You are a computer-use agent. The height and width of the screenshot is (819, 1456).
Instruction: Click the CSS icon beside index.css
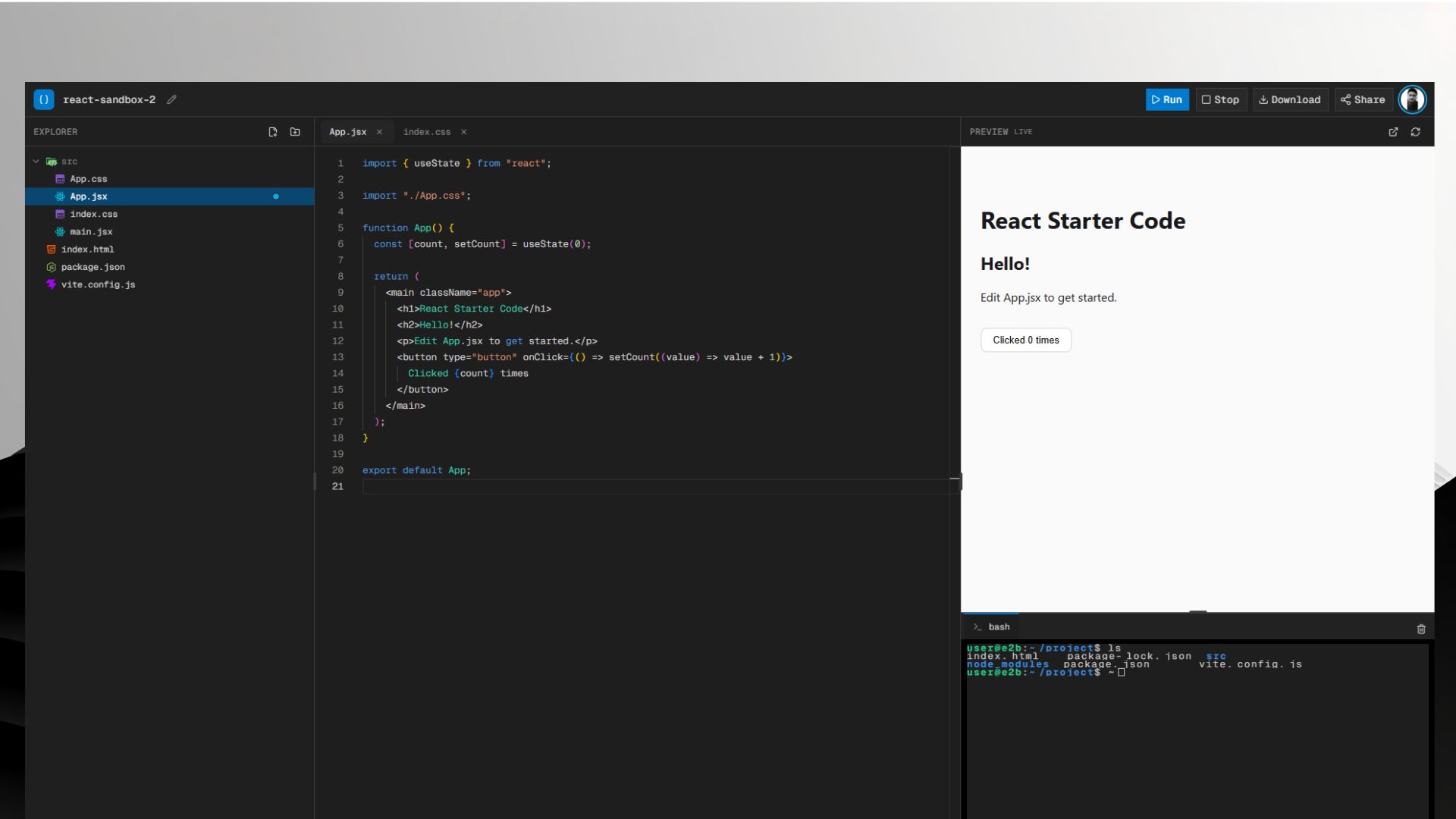click(x=60, y=214)
